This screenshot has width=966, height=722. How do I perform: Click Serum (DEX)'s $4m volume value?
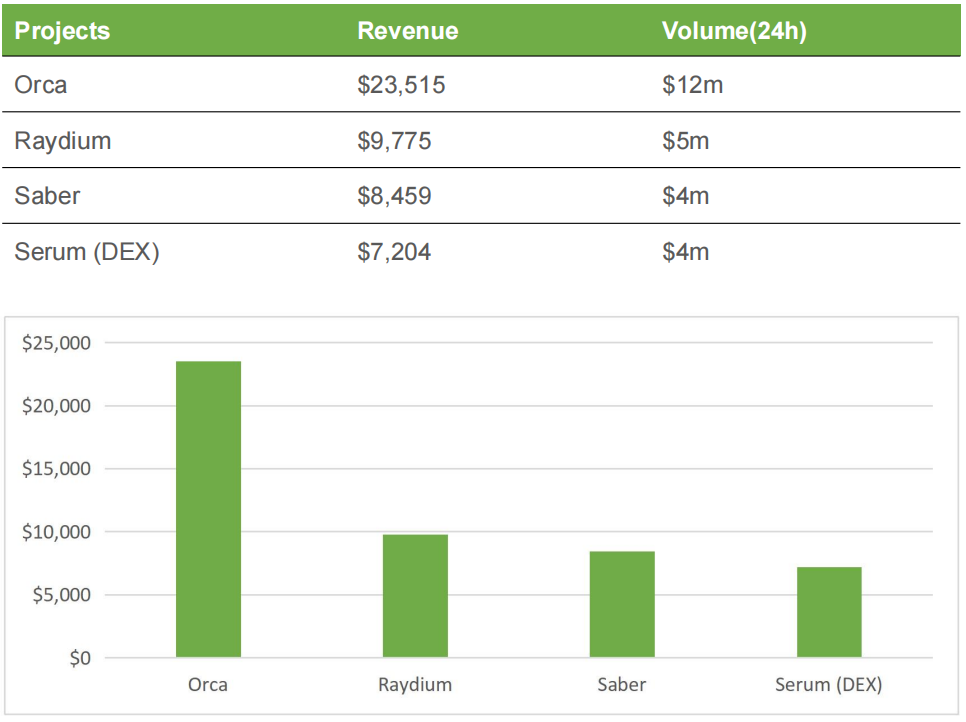[686, 252]
